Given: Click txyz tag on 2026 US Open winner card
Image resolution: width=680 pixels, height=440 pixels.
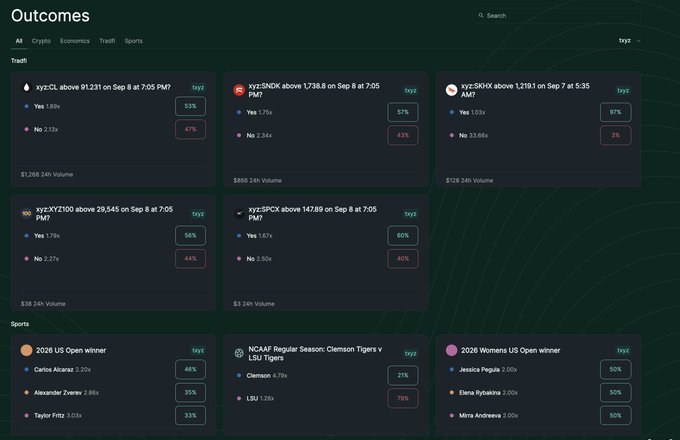Looking at the screenshot, I should click(x=198, y=350).
